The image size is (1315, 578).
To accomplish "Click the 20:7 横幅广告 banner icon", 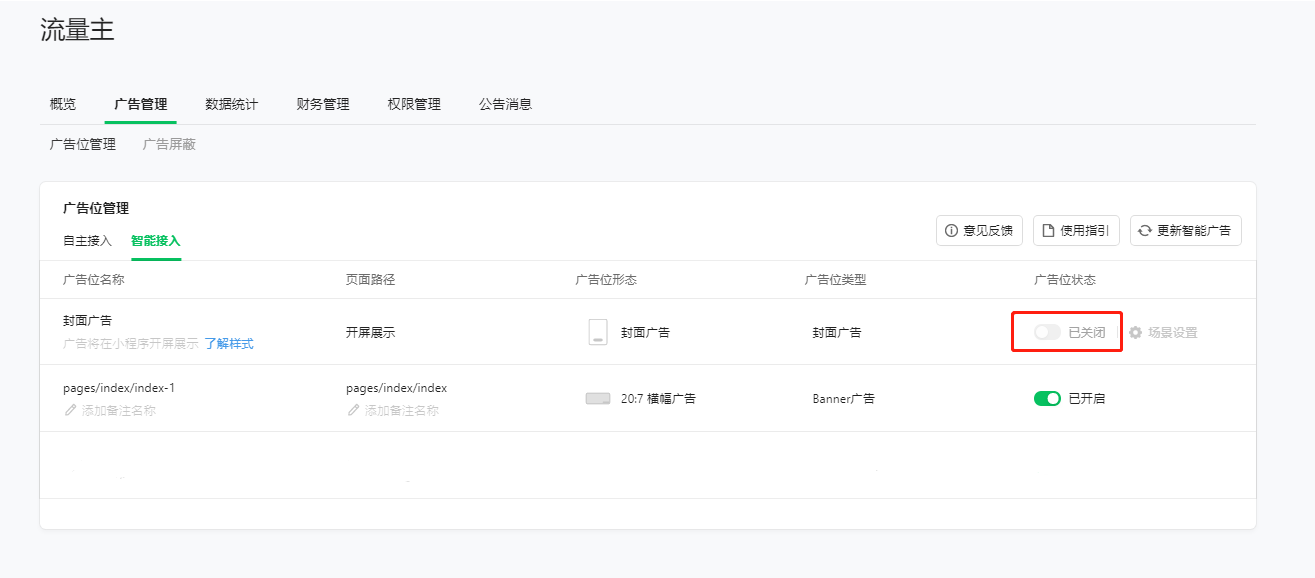I will (x=598, y=398).
